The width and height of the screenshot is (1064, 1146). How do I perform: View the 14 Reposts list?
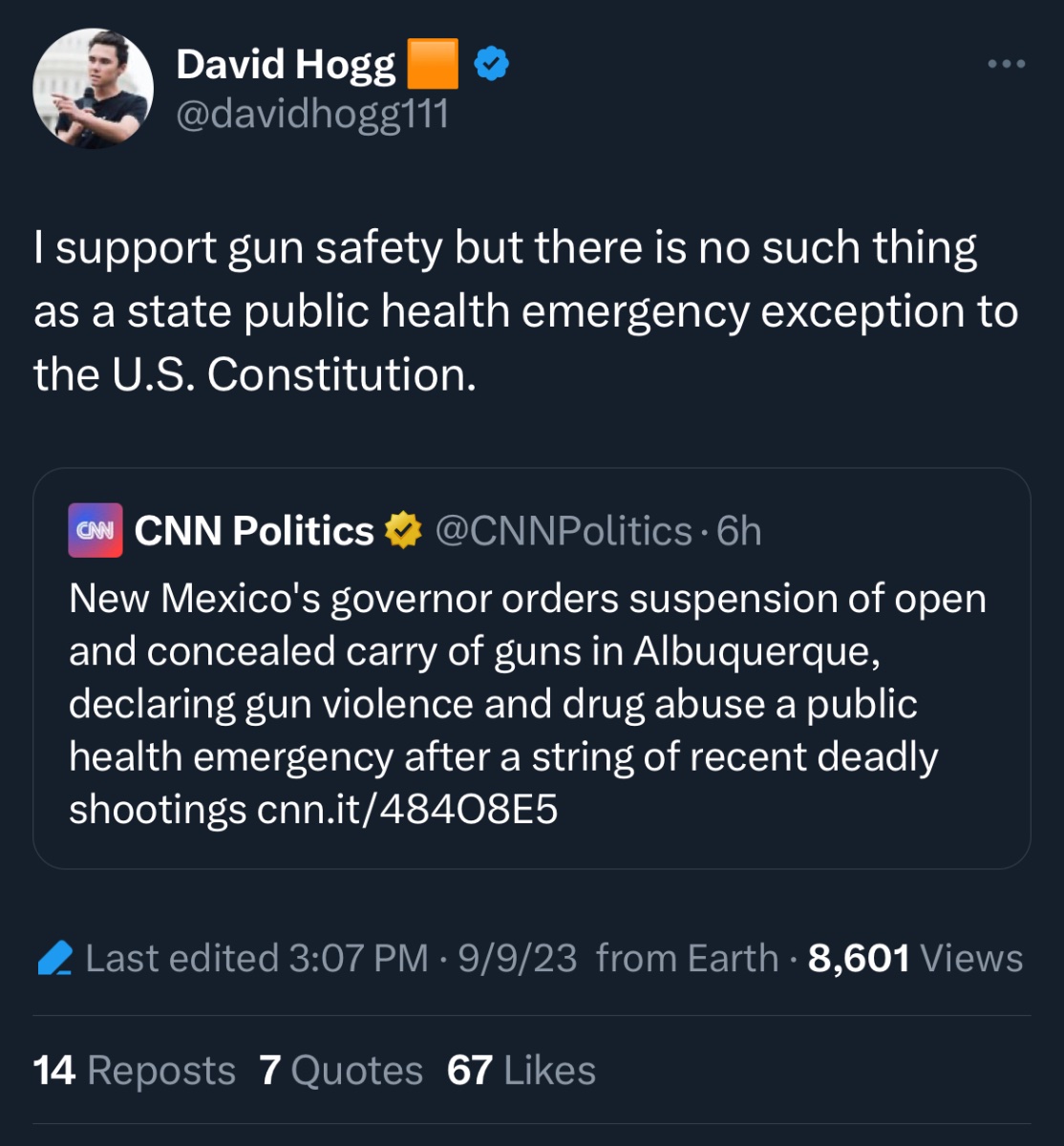pos(135,1071)
